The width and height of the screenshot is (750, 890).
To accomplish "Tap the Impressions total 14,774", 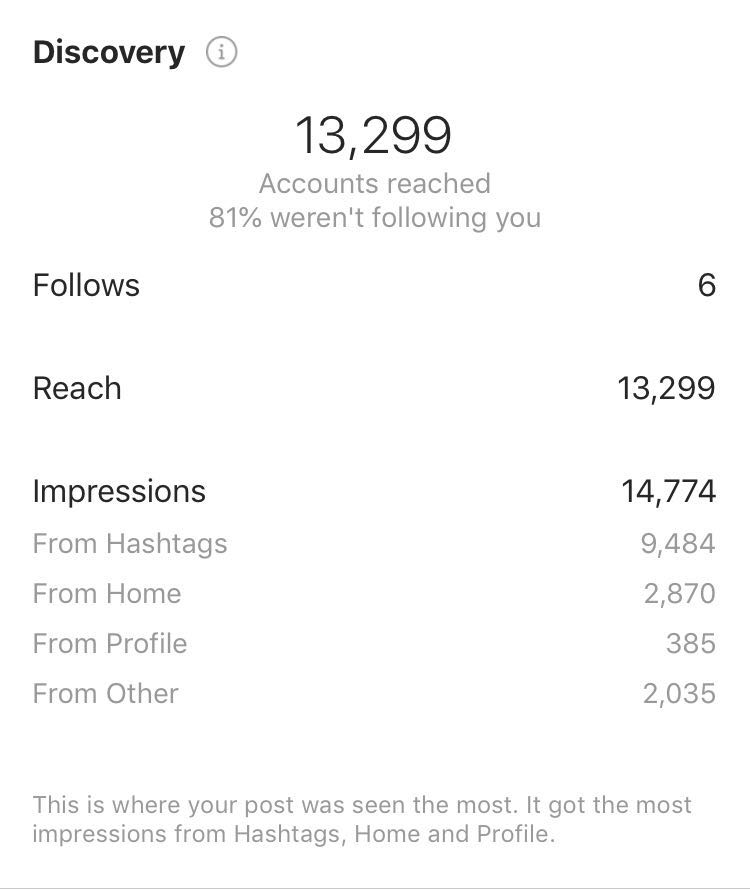I will (669, 492).
